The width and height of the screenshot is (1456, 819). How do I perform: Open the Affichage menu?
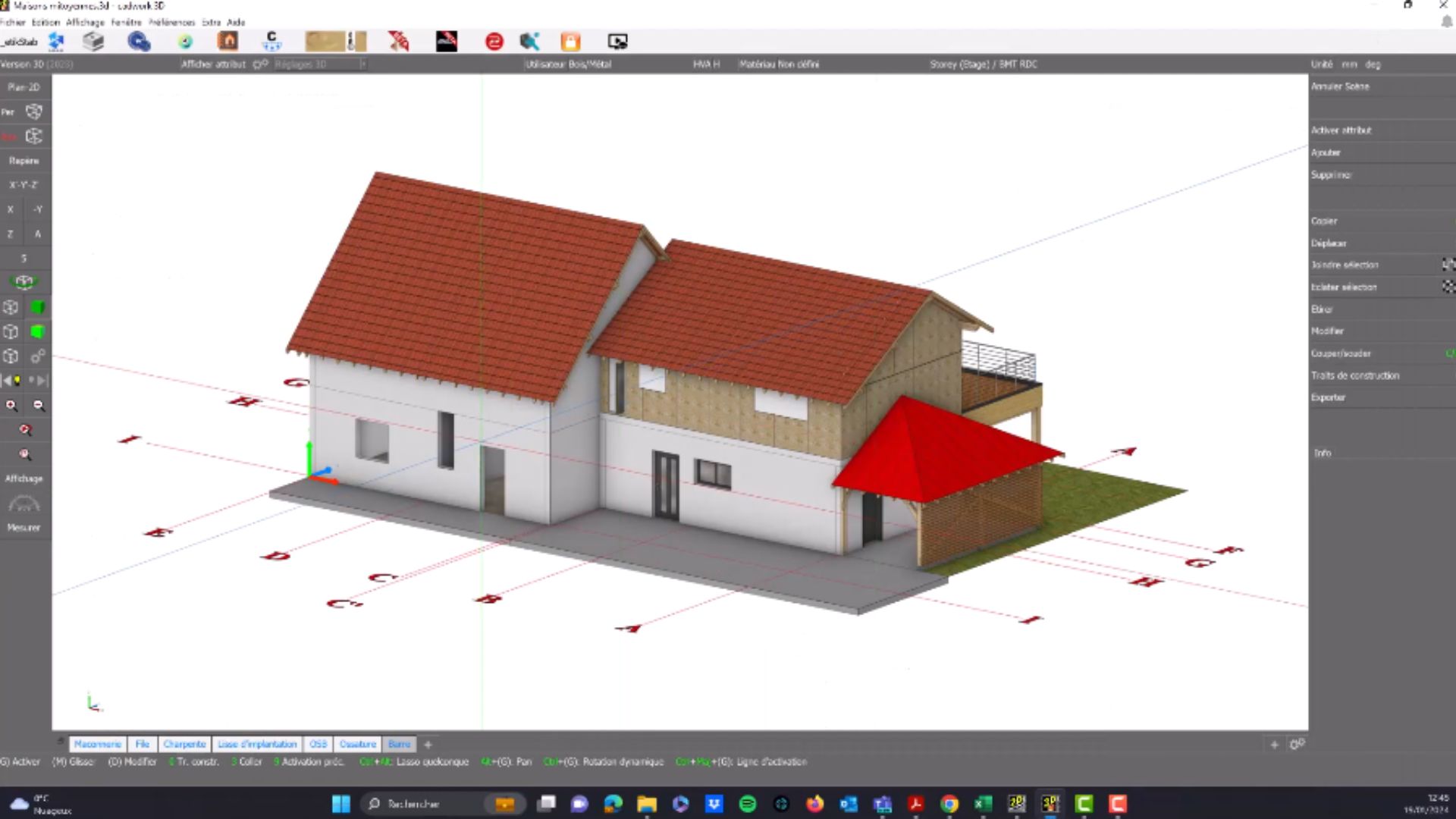click(x=85, y=22)
